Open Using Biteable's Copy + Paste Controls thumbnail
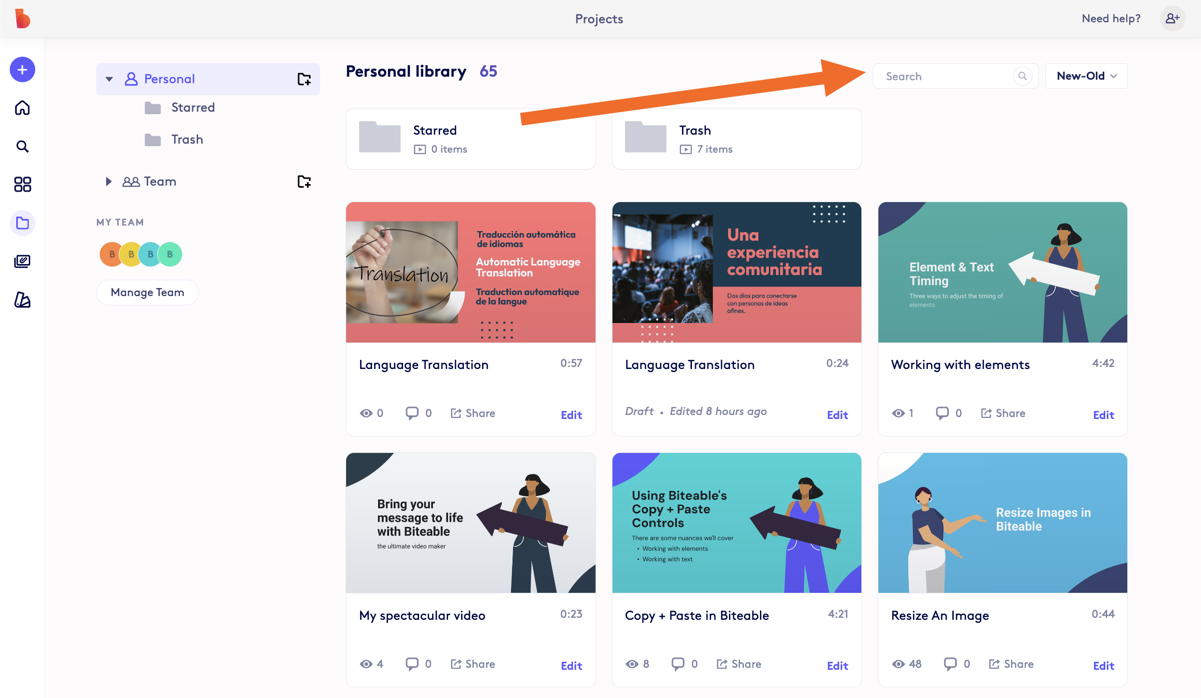Image resolution: width=1201 pixels, height=698 pixels. click(x=737, y=523)
